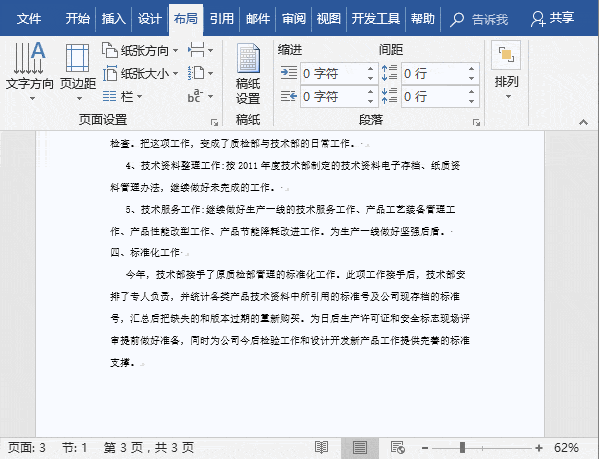The height and width of the screenshot is (459, 599).
Task: Click the 告诉我 search box
Action: 479,19
